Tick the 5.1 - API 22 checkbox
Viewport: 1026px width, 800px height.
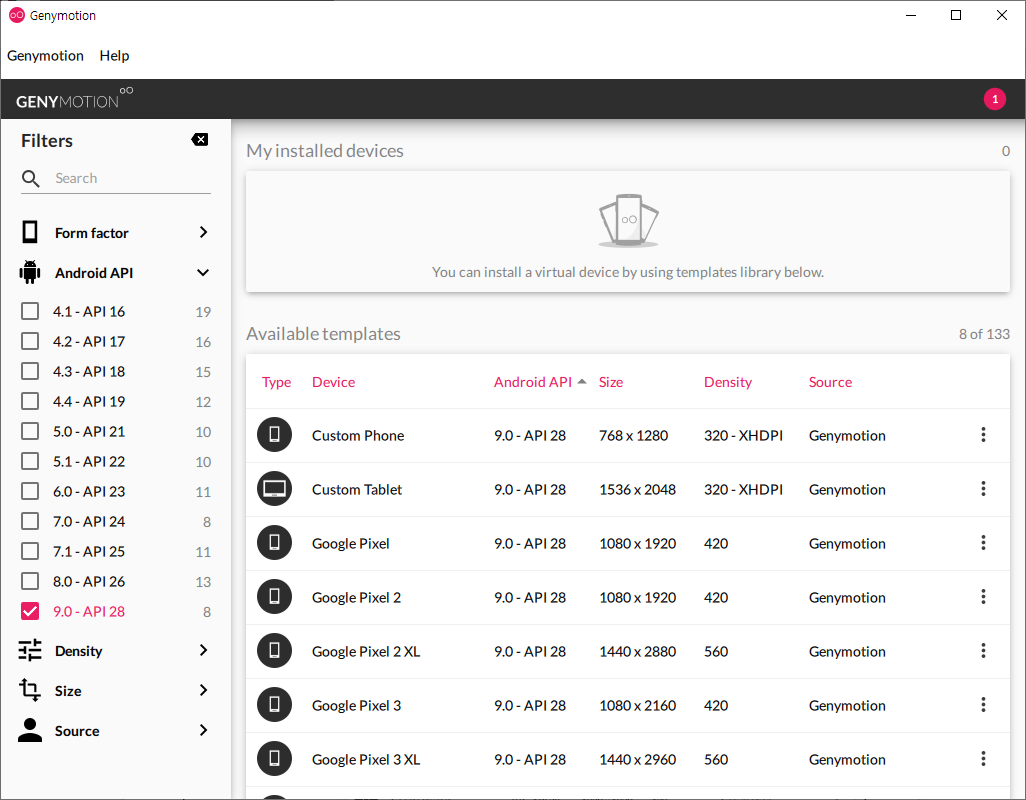pos(30,461)
